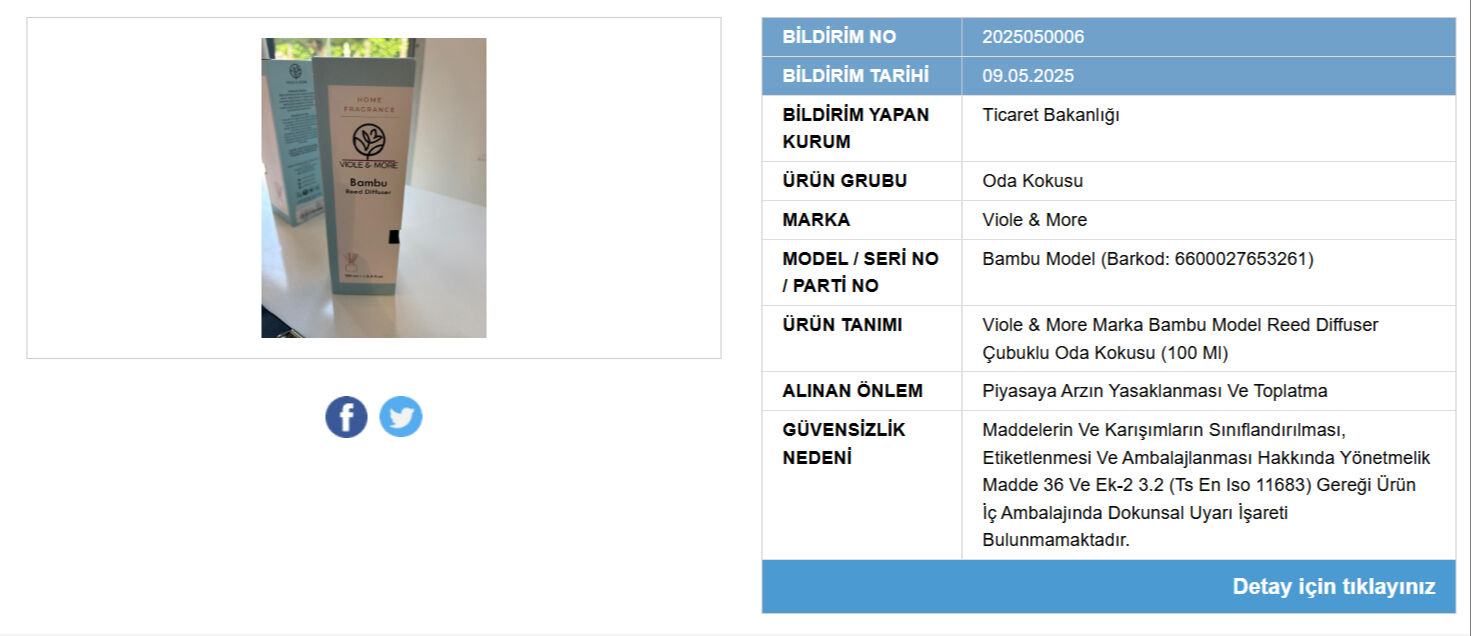Share the notice on Facebook
The height and width of the screenshot is (636, 1471).
click(346, 417)
